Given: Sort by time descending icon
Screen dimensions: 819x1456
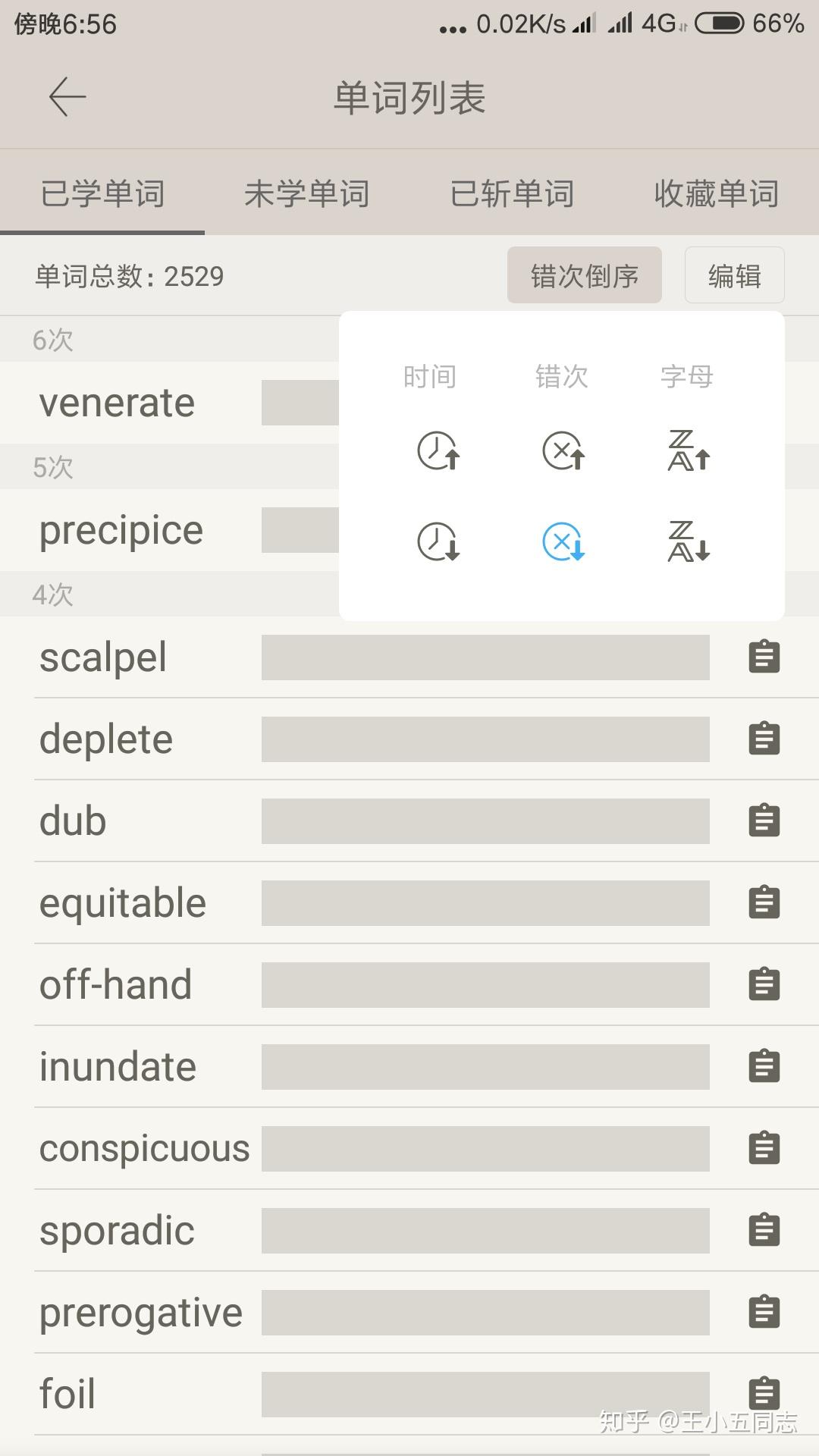Looking at the screenshot, I should [438, 542].
